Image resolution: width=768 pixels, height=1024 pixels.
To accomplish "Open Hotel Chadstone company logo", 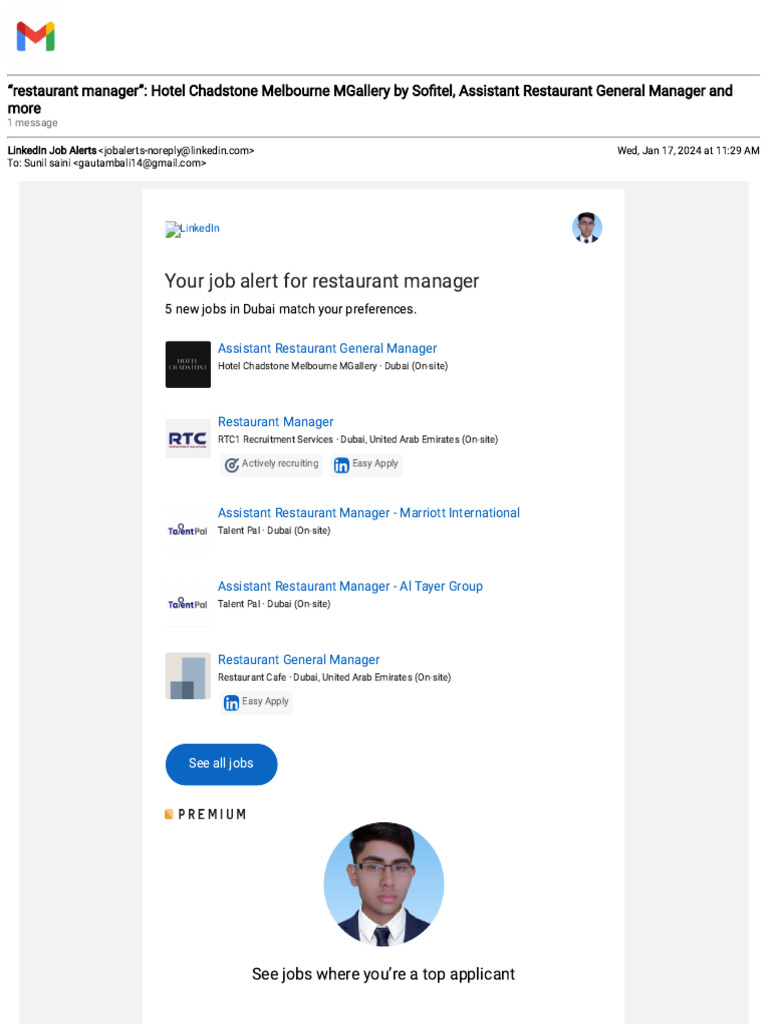I will [188, 364].
